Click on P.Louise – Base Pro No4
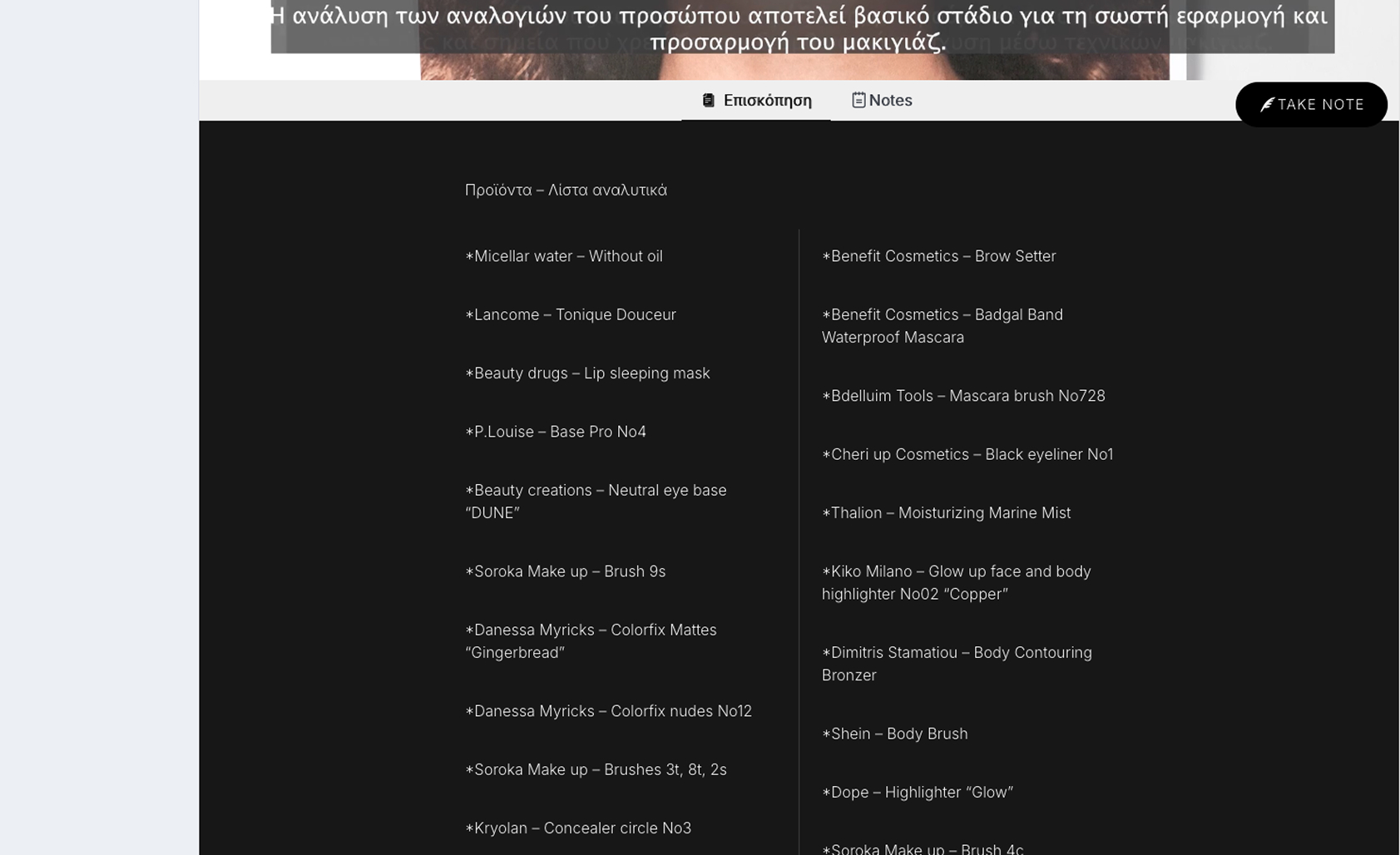 point(556,432)
